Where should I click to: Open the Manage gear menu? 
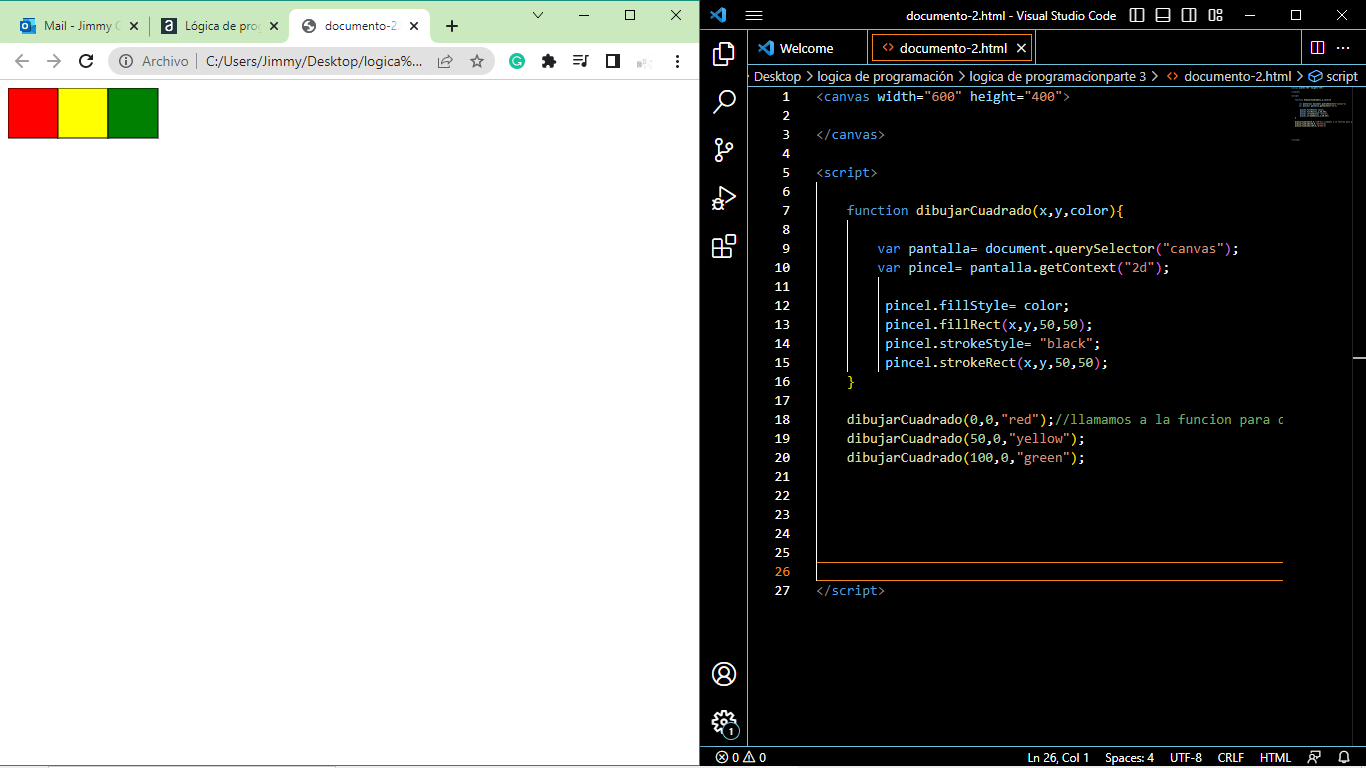coord(724,722)
